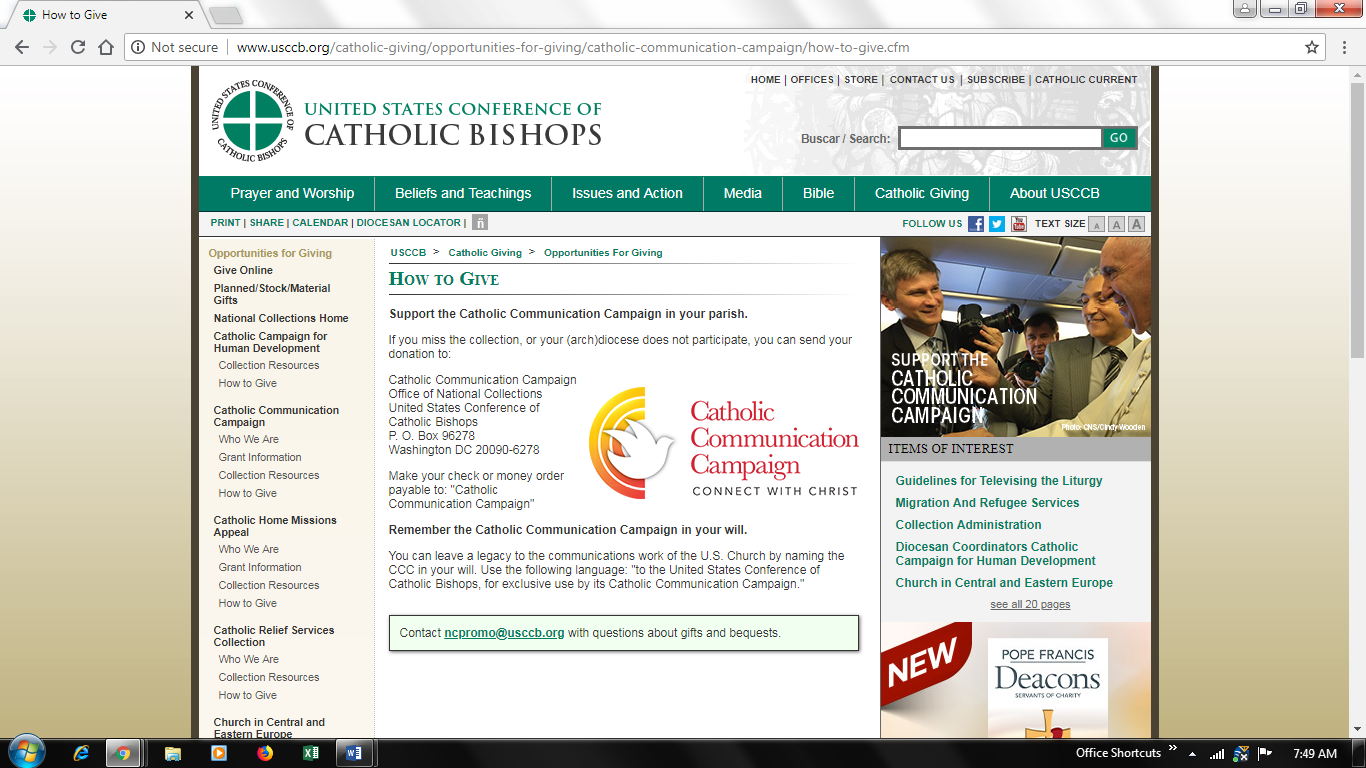Open the media player taskbar icon
This screenshot has width=1366, height=768.
(x=219, y=753)
